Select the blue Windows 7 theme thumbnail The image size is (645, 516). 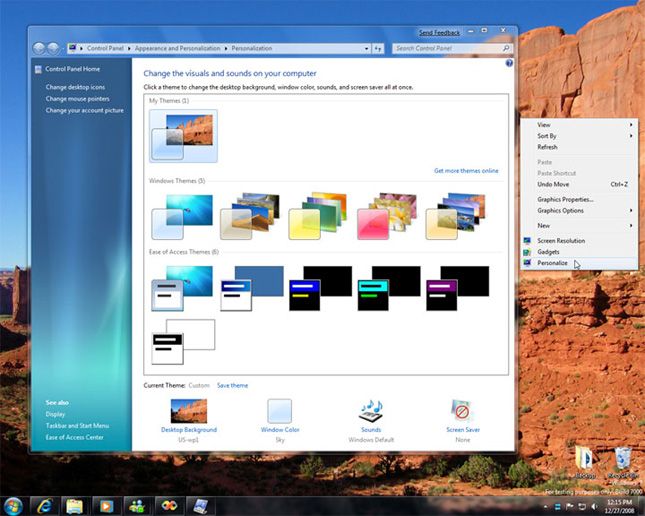click(183, 217)
